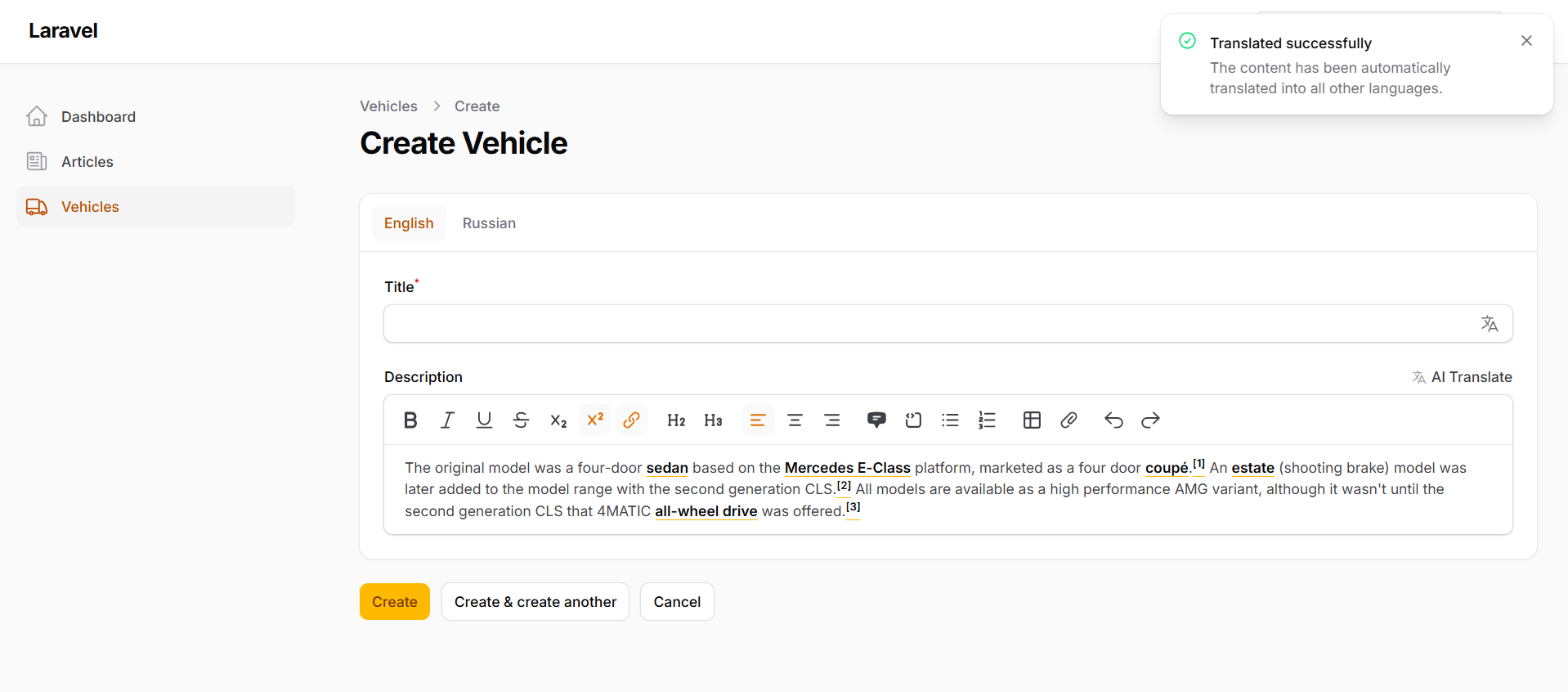Click the Vehicles breadcrumb link
This screenshot has width=1568, height=692.
tap(388, 106)
